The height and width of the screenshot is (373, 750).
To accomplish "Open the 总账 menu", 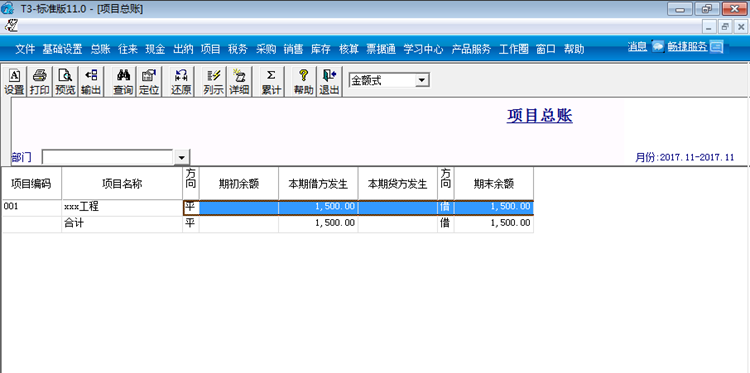I will (100, 49).
